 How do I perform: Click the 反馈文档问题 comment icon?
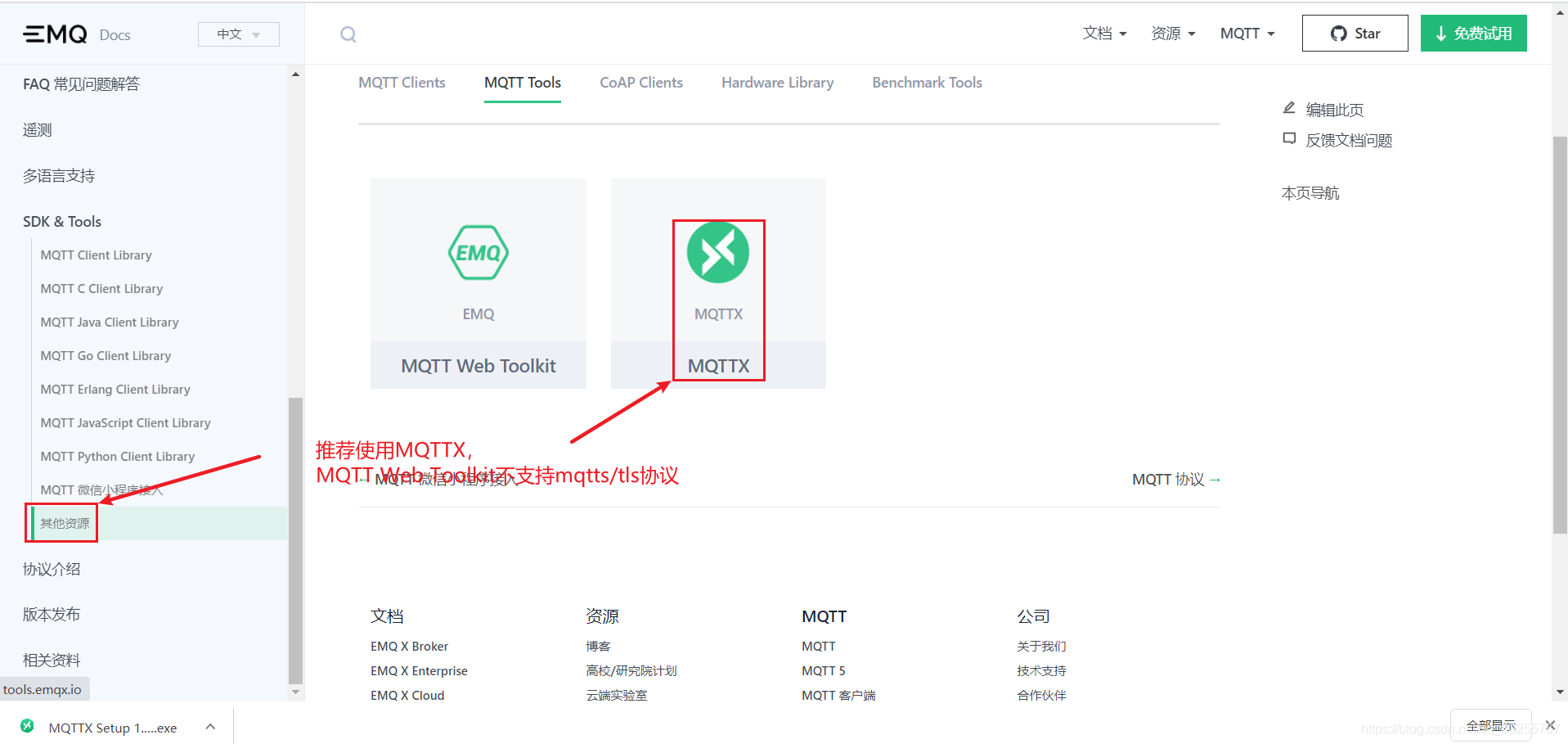point(1289,138)
